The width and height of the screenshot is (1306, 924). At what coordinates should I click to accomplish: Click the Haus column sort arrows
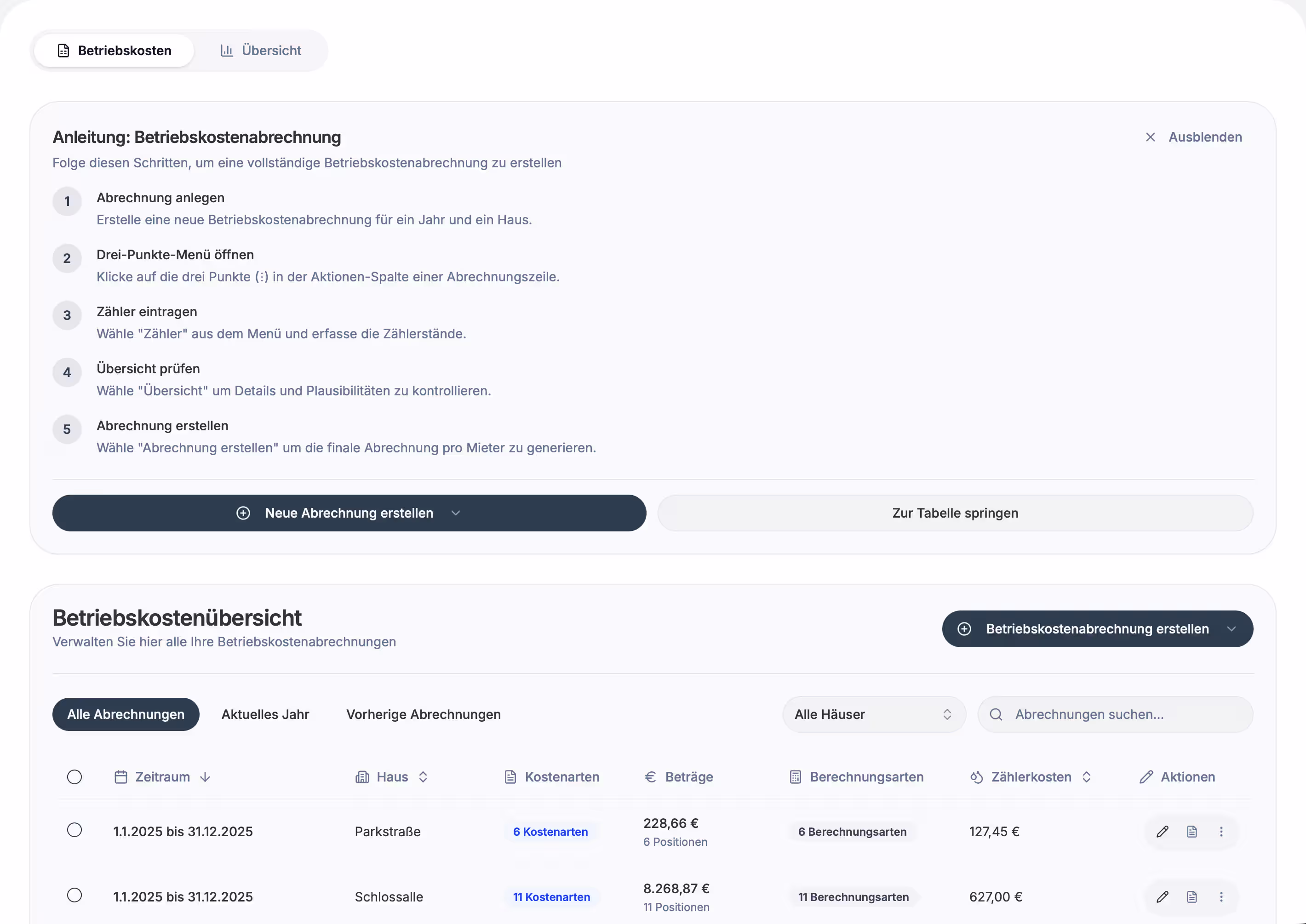pyautogui.click(x=423, y=776)
